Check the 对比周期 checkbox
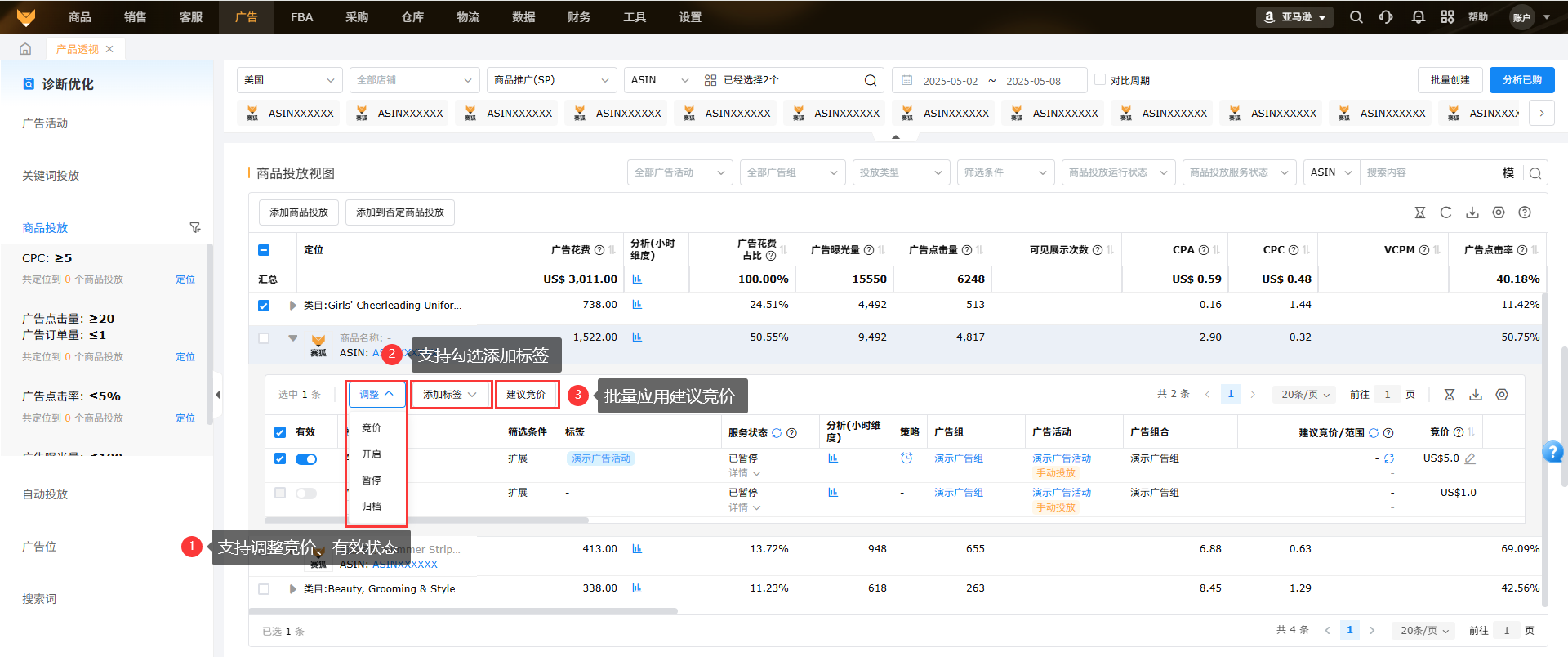Image resolution: width=1568 pixels, height=657 pixels. 1100,80
